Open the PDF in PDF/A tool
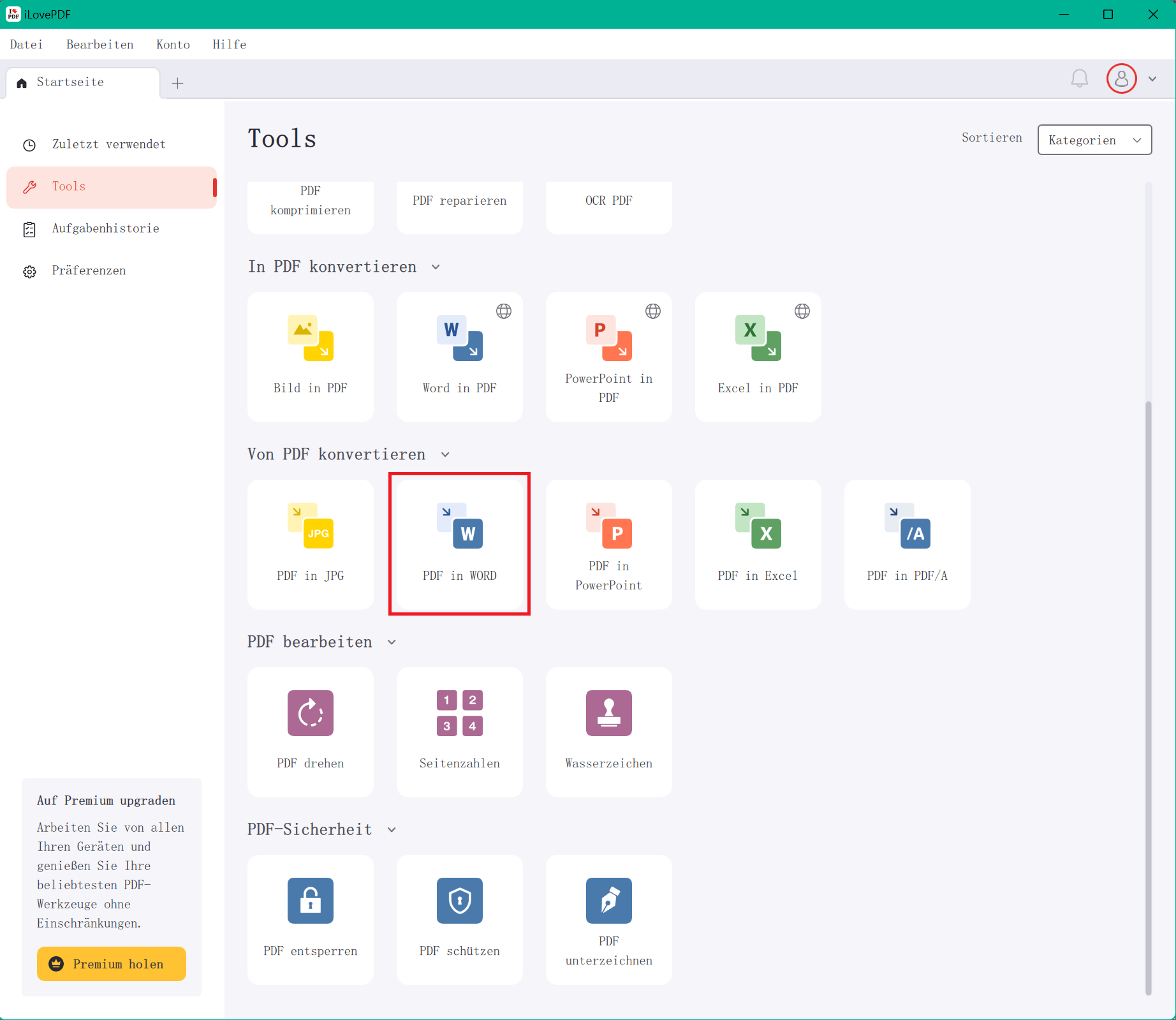This screenshot has height=1020, width=1176. 908,544
